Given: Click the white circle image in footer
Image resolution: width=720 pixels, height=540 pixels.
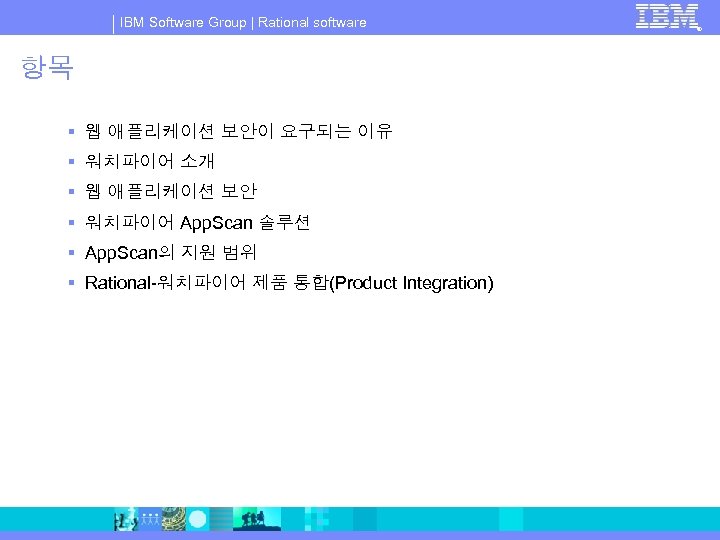Looking at the screenshot, I should click(x=198, y=519).
